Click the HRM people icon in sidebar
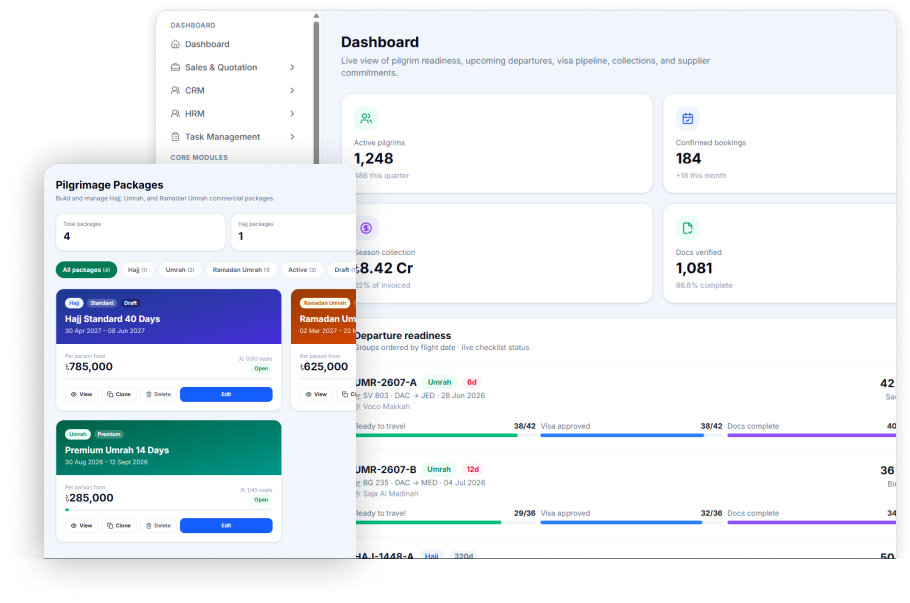Viewport: 910px width, 603px height. pos(175,114)
